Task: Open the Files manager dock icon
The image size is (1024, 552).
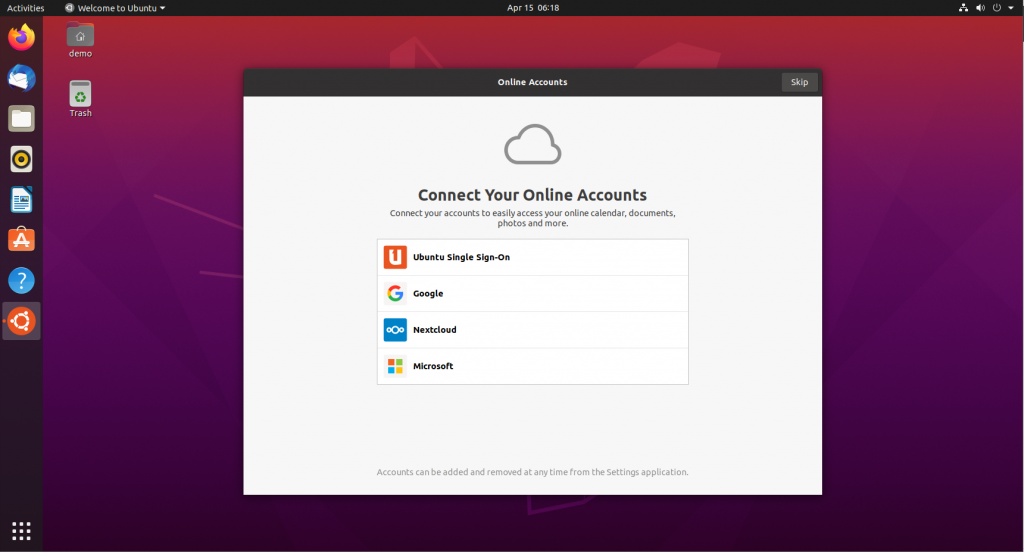Action: coord(22,118)
